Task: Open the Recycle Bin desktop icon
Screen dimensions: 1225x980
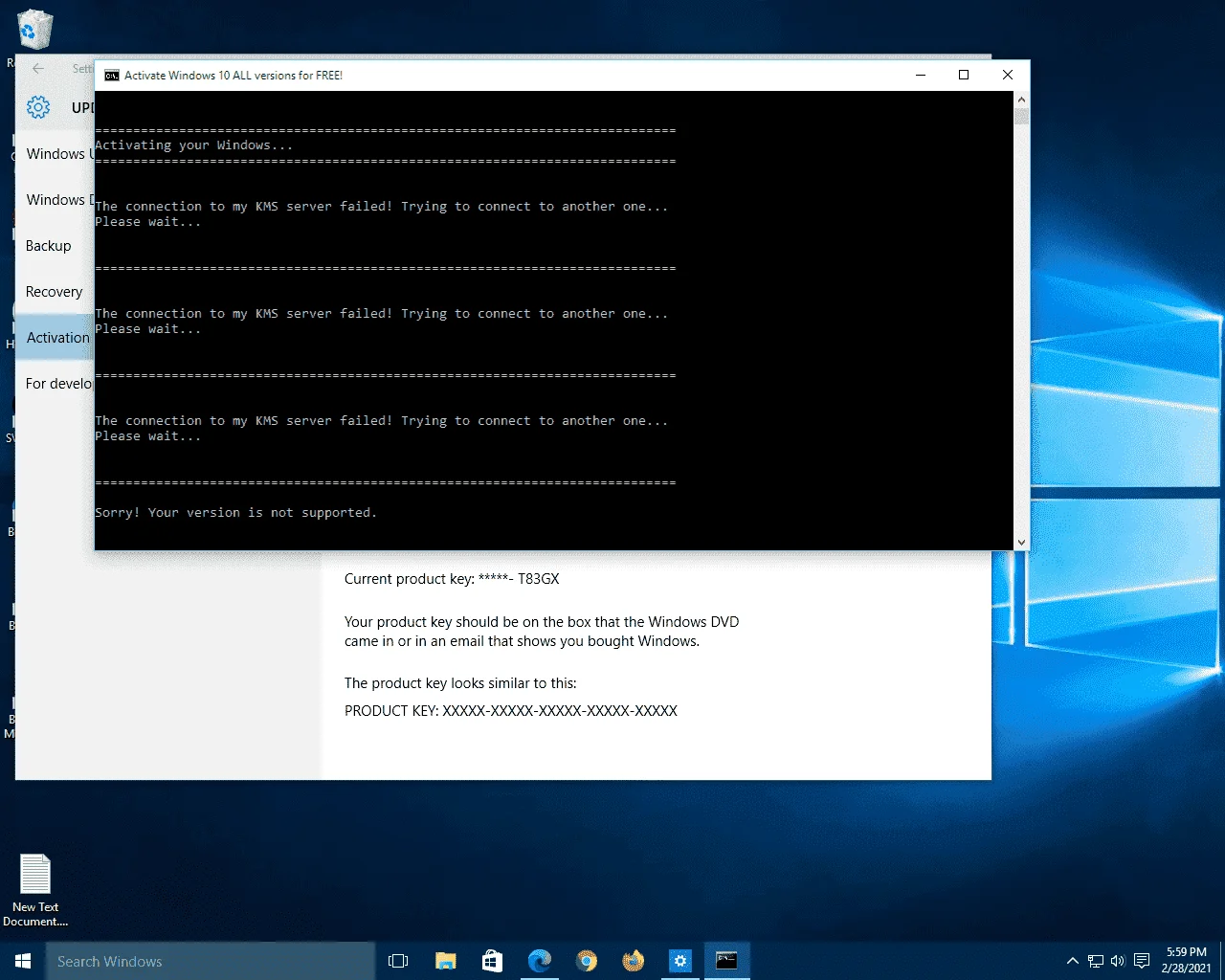Action: point(34,30)
